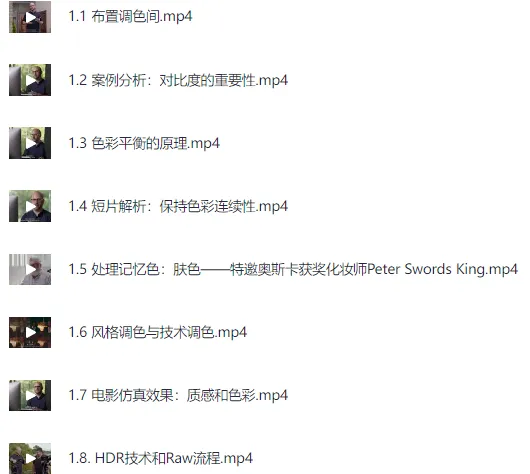Open file name 1.1 布置调色间.mp4
This screenshot has height=474, width=530.
pyautogui.click(x=130, y=16)
